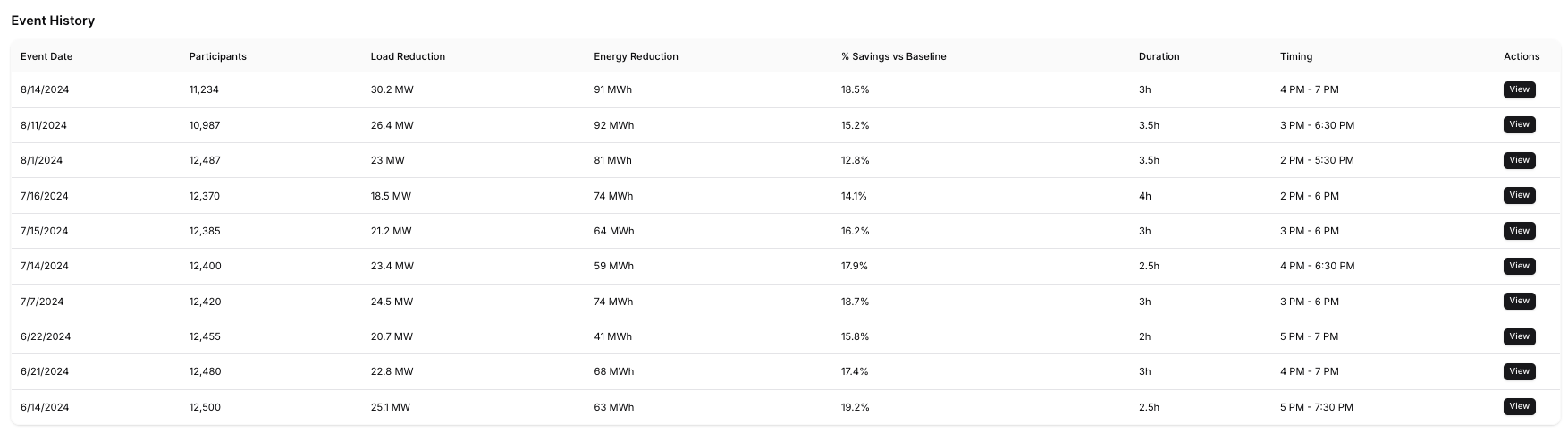The height and width of the screenshot is (434, 1568).
Task: Click the Energy Reduction column header
Action: [636, 56]
